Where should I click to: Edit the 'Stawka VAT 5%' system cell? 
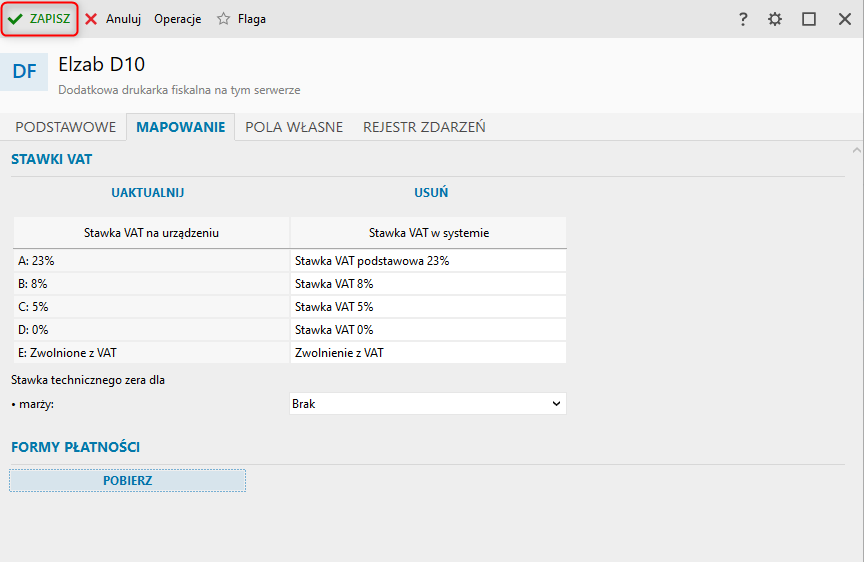(x=428, y=307)
